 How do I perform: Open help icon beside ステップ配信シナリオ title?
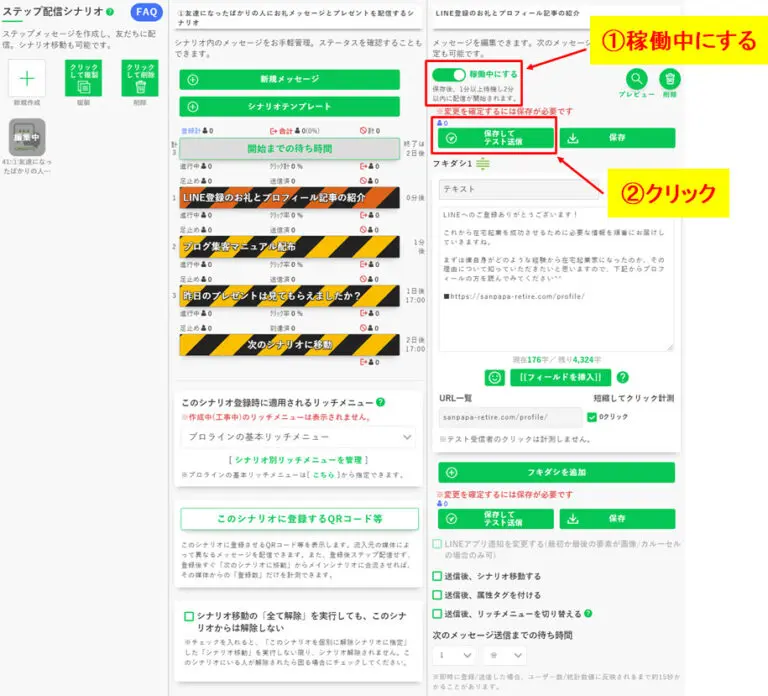pos(110,12)
